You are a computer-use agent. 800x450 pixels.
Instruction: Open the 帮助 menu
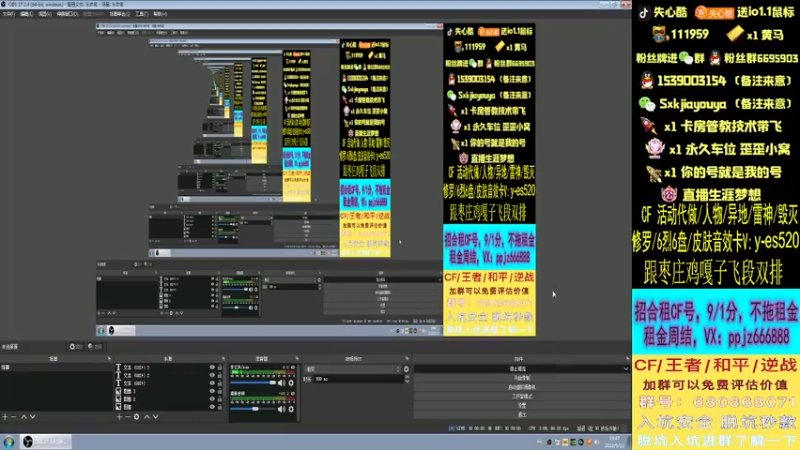(160, 14)
